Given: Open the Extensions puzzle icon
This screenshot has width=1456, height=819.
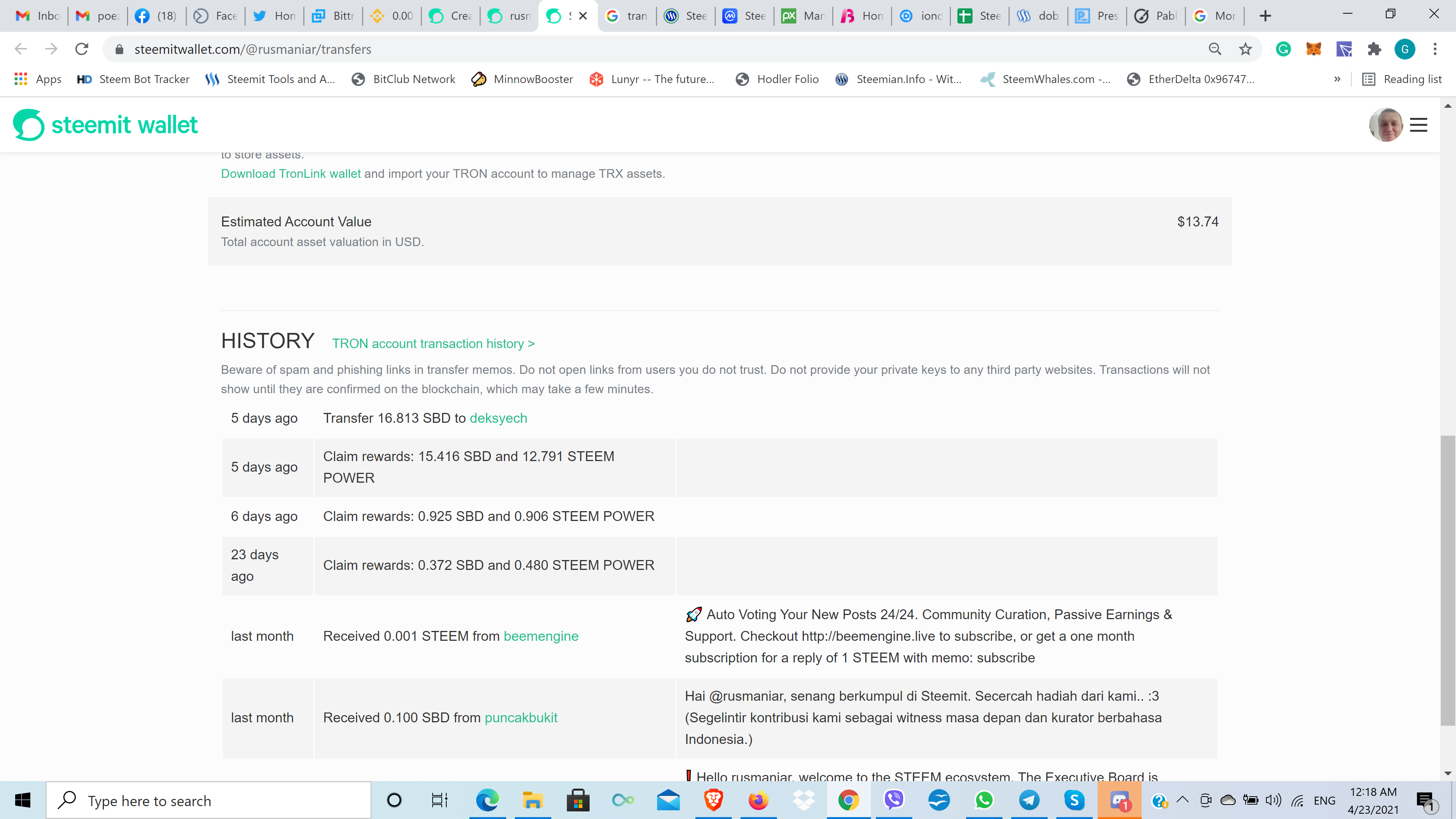Looking at the screenshot, I should [1374, 49].
